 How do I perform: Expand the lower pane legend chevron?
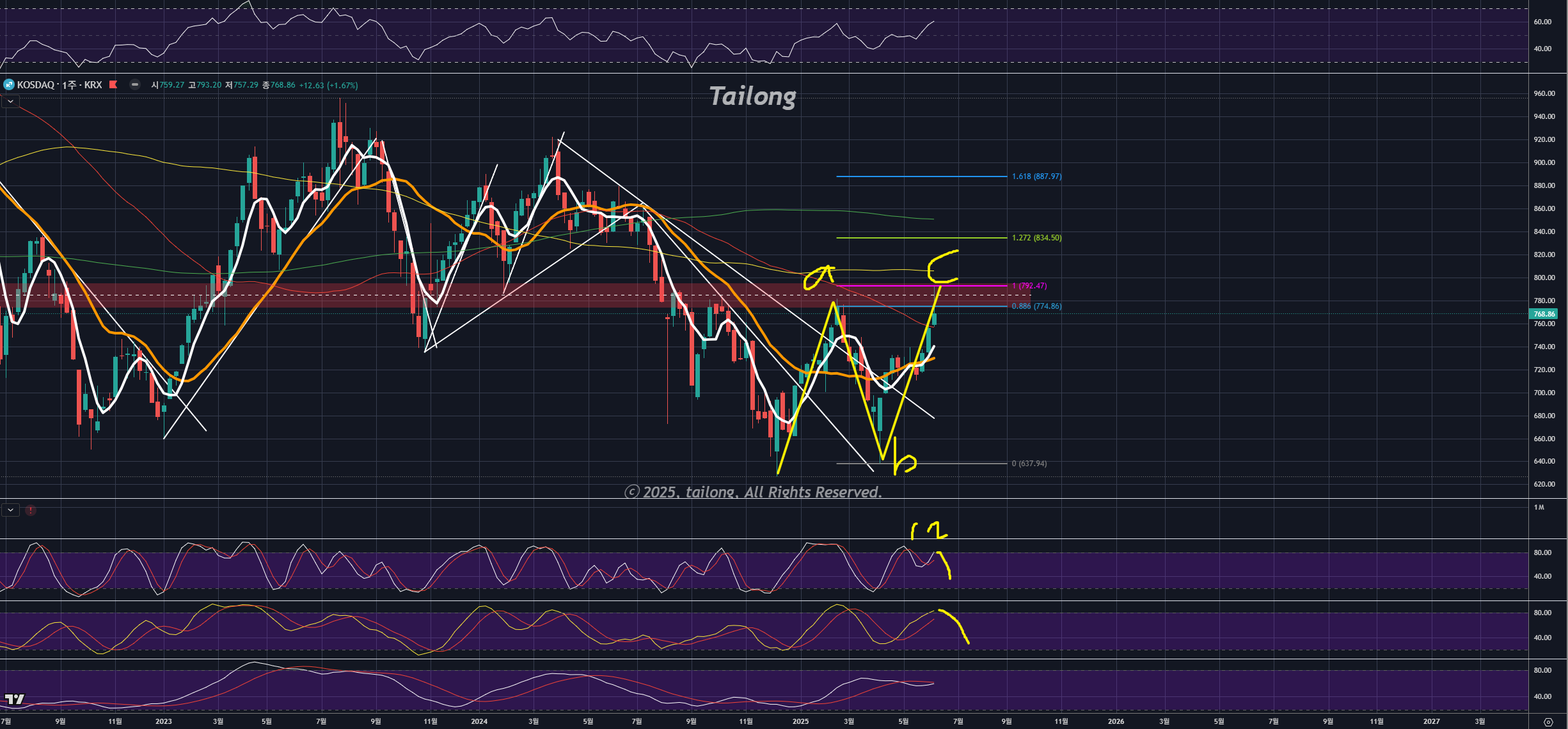10,510
